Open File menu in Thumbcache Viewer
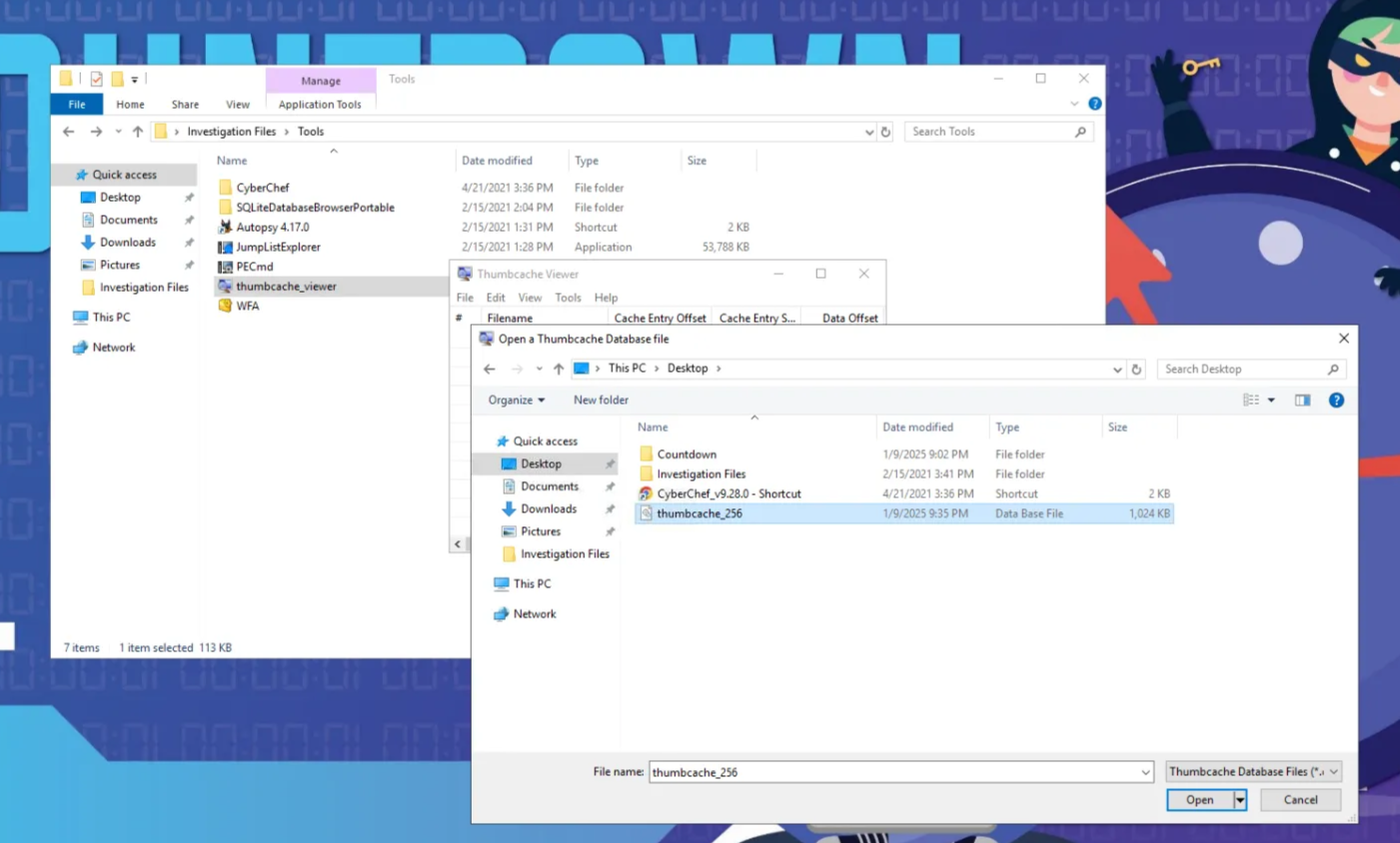Screen dimensions: 1400x843 pyautogui.click(x=465, y=298)
